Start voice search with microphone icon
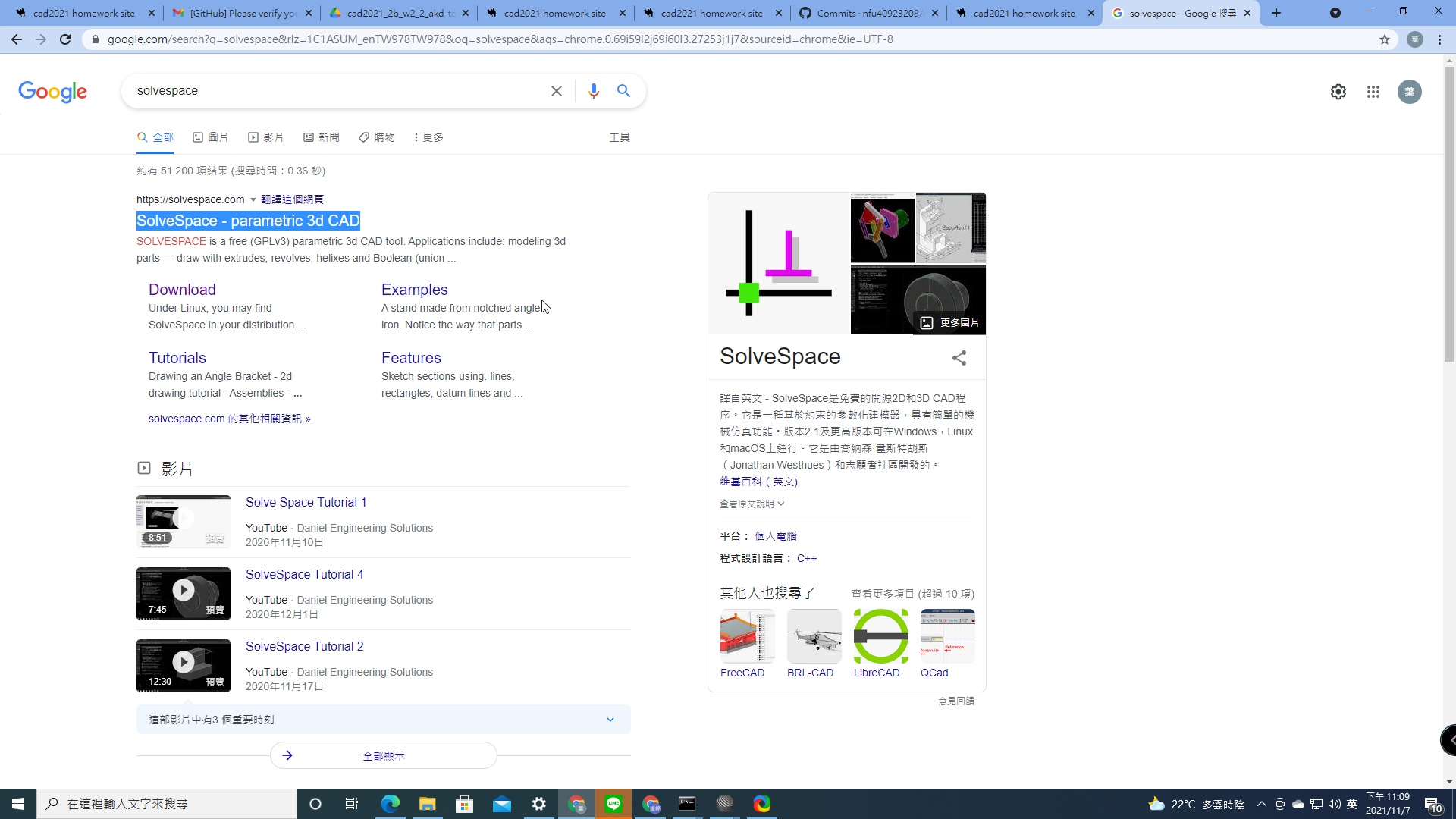This screenshot has height=819, width=1456. [594, 91]
